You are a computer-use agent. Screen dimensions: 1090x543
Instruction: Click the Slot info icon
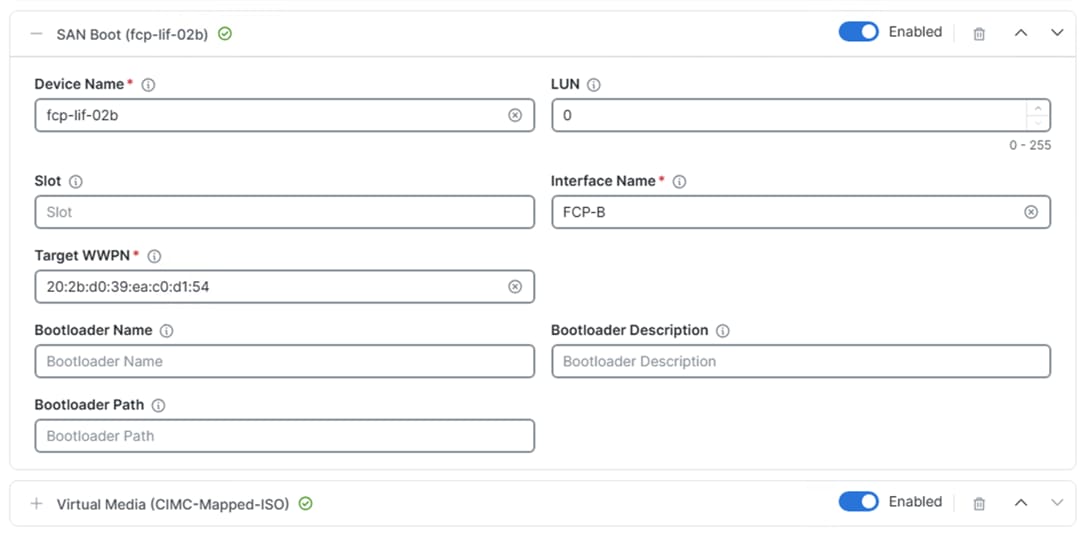pos(76,181)
